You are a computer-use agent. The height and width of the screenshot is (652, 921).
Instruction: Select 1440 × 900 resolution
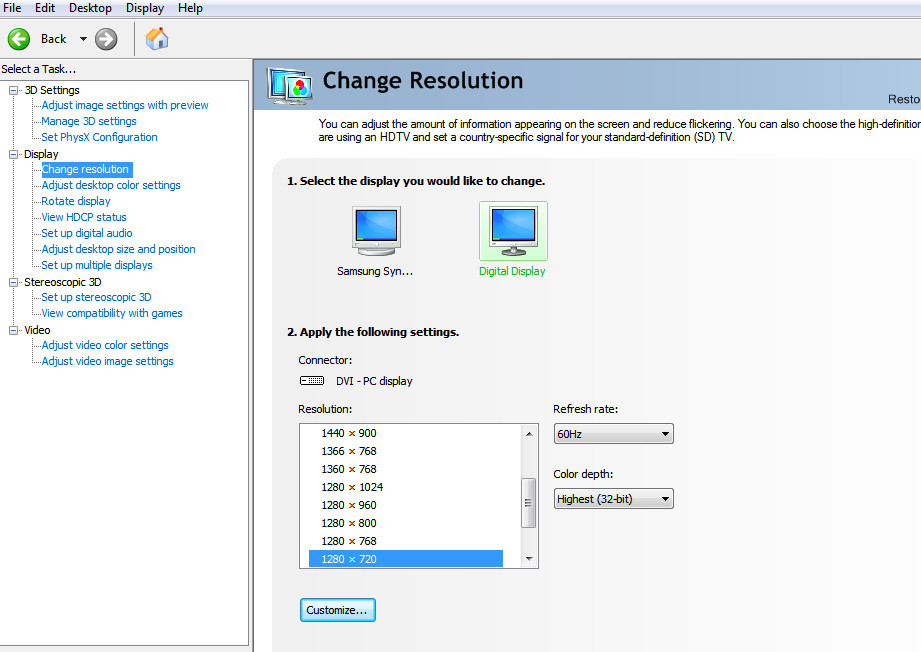349,433
